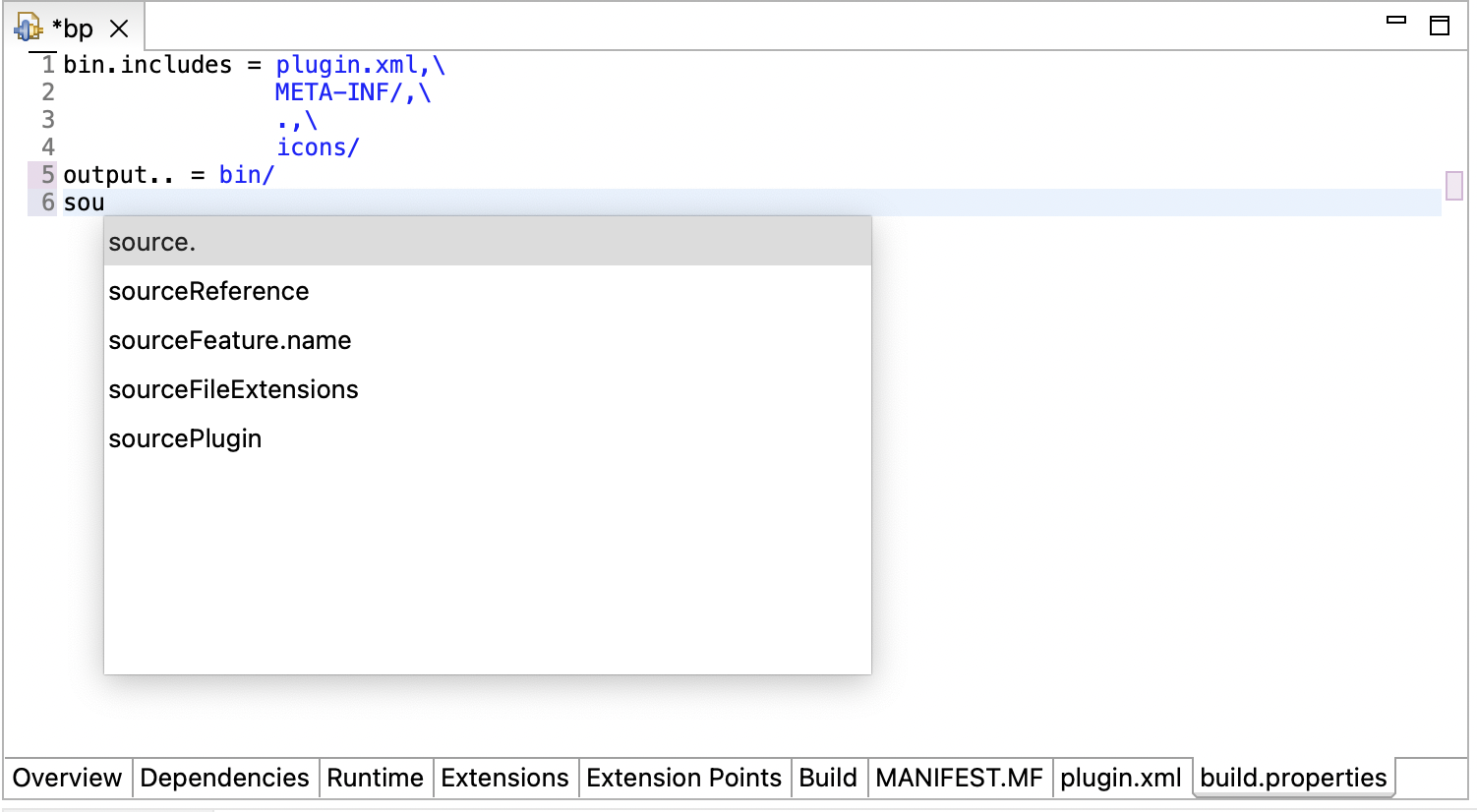This screenshot has width=1477, height=812.
Task: Click line number 5 in gutter
Action: 47,175
